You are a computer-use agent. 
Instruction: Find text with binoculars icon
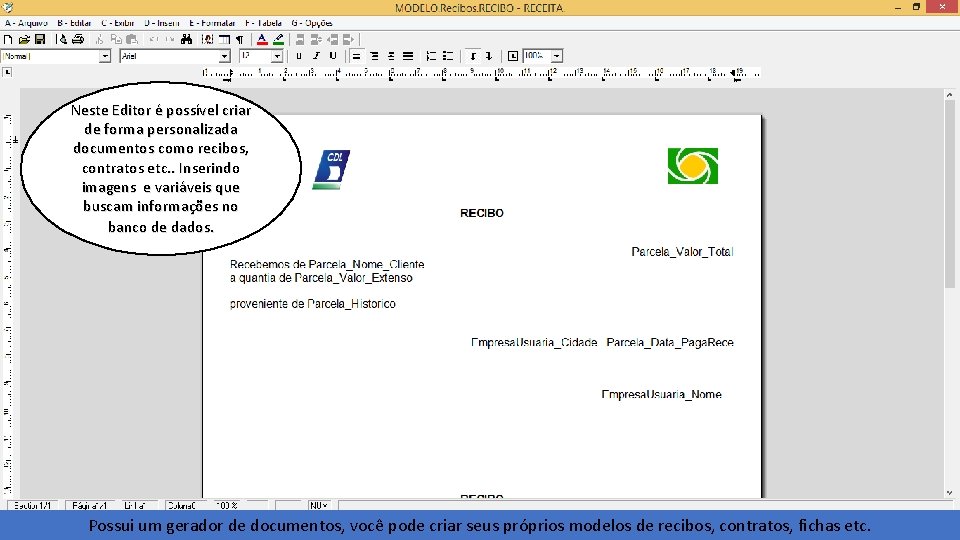pyautogui.click(x=187, y=39)
